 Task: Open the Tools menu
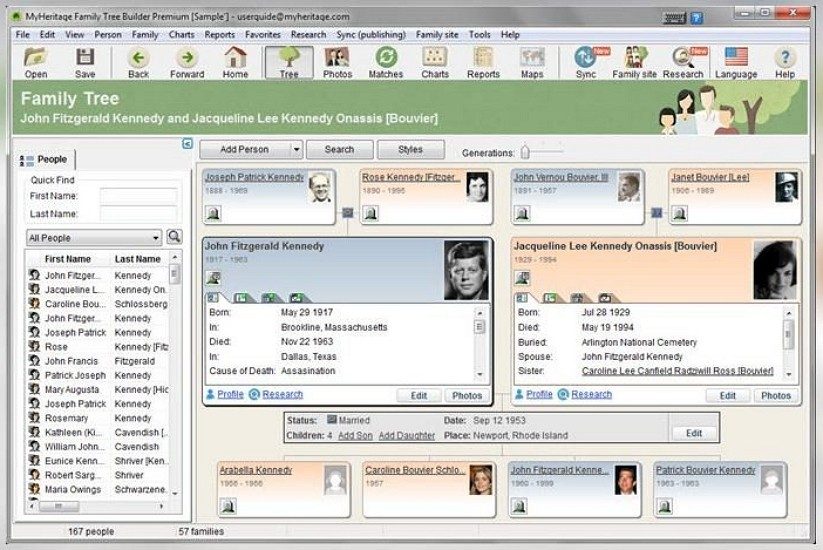479,35
